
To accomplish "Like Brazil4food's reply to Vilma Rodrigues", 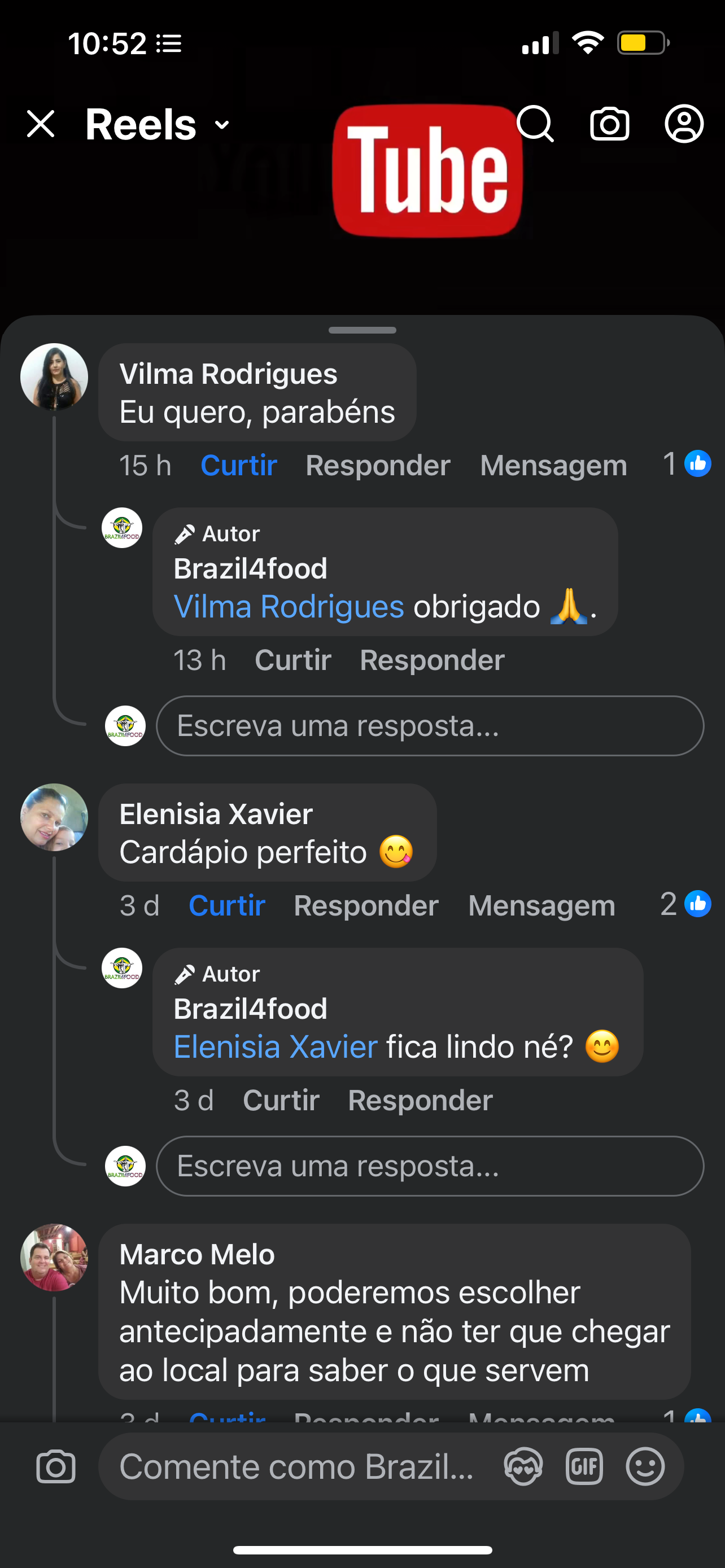I will click(293, 660).
